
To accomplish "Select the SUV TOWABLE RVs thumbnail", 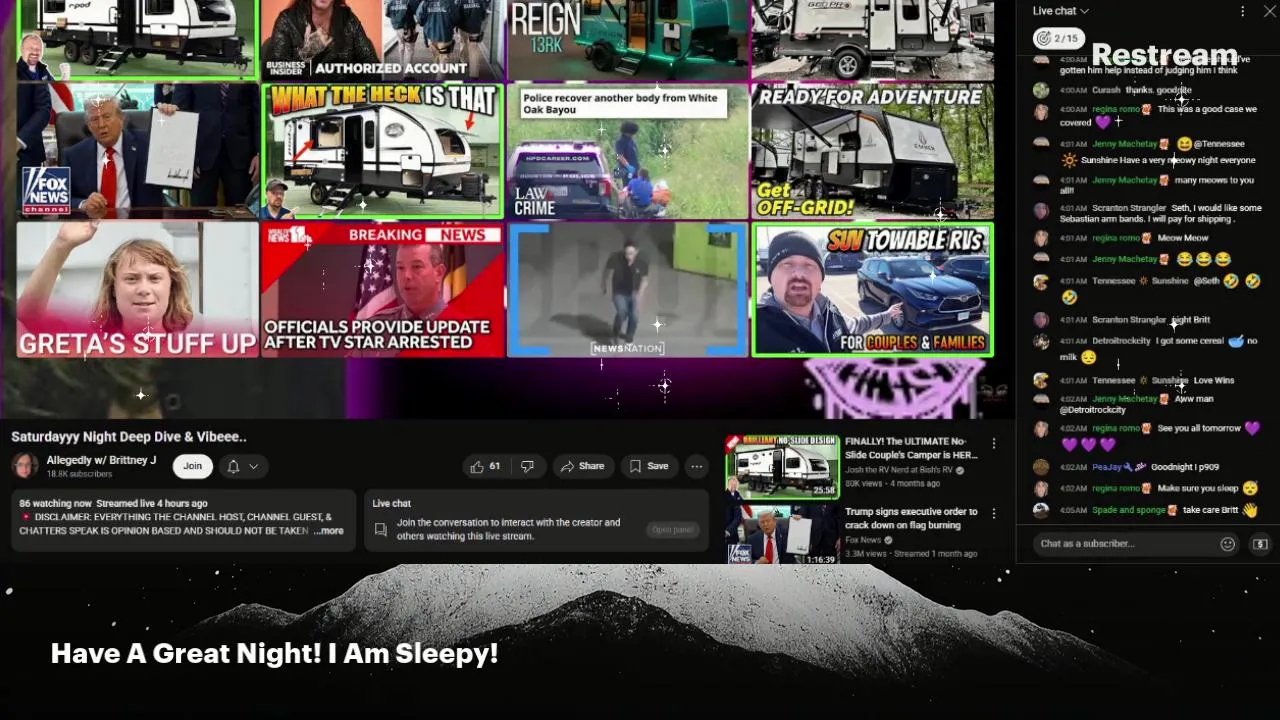I will click(x=872, y=289).
